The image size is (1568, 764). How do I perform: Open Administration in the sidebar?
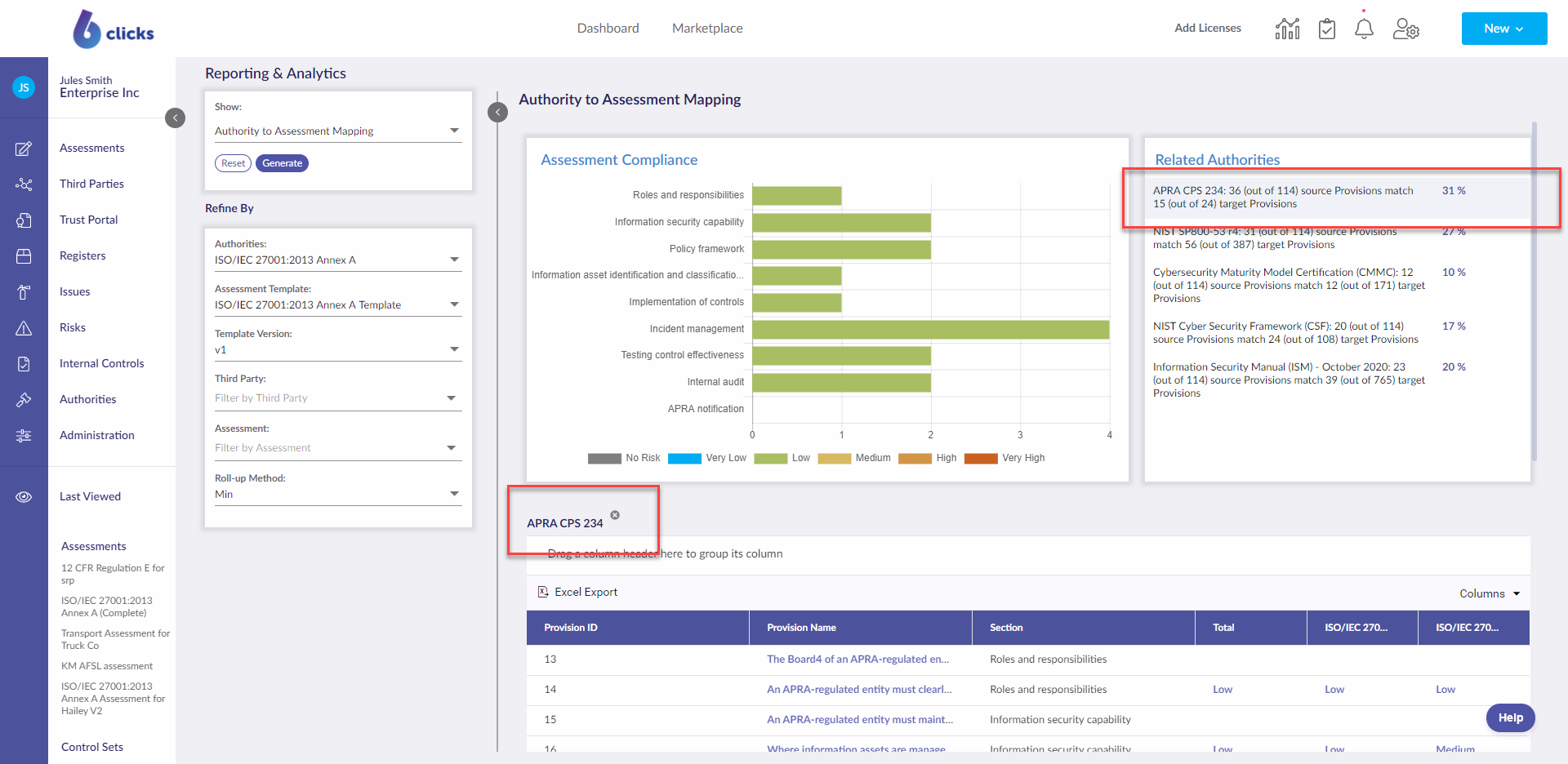97,435
